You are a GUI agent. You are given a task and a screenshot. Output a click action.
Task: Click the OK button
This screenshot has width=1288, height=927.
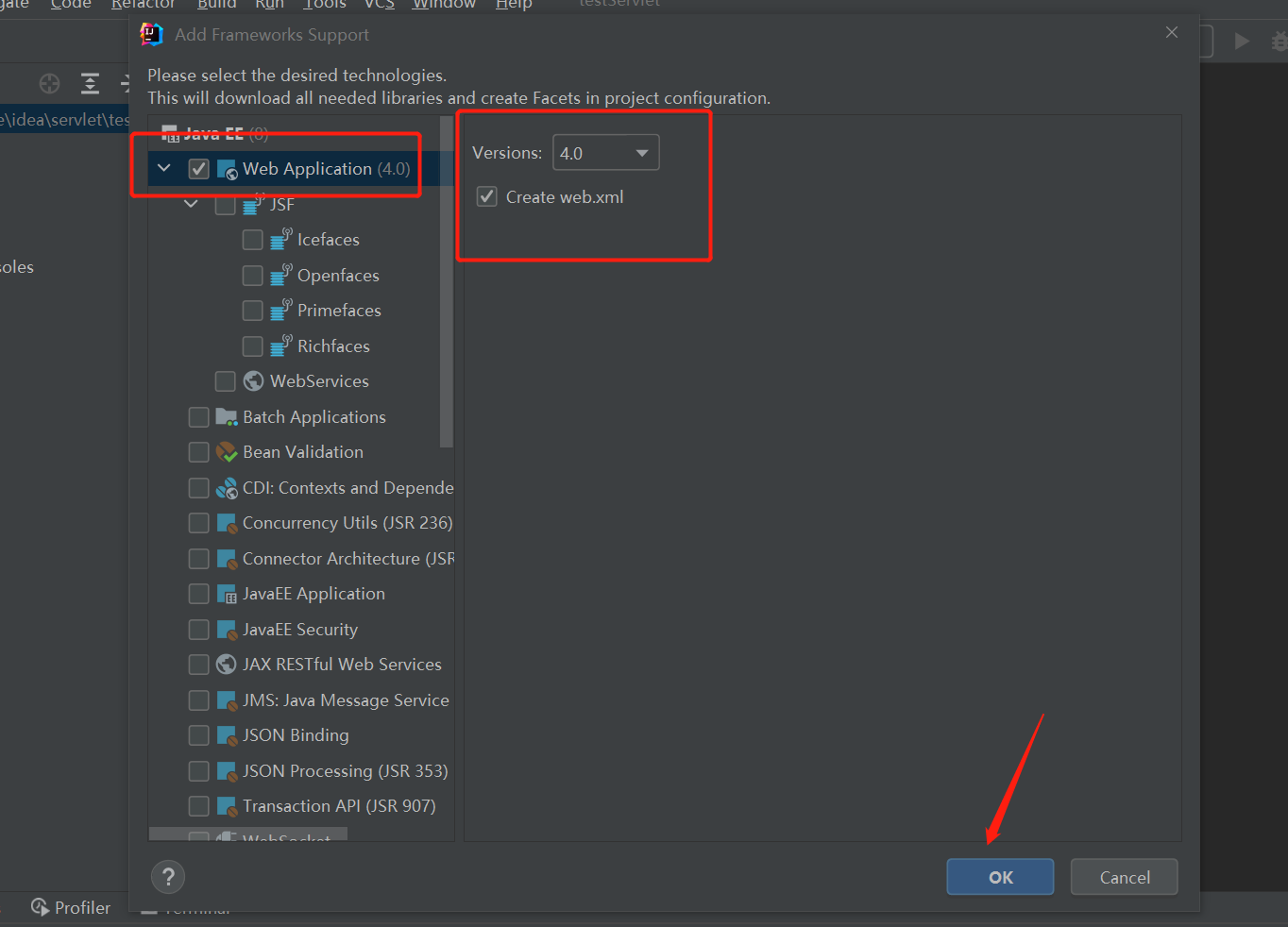1000,877
